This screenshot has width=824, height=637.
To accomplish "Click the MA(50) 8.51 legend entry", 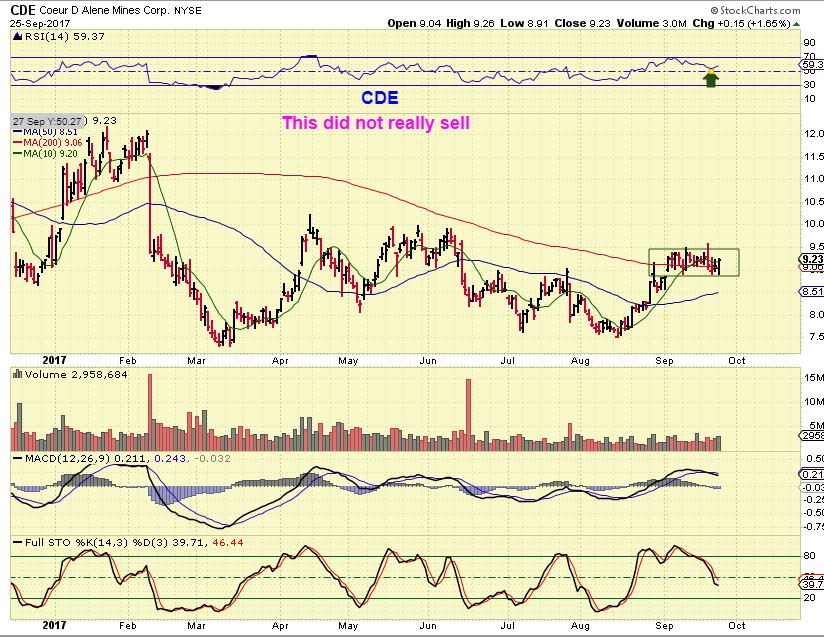I will 45,132.
